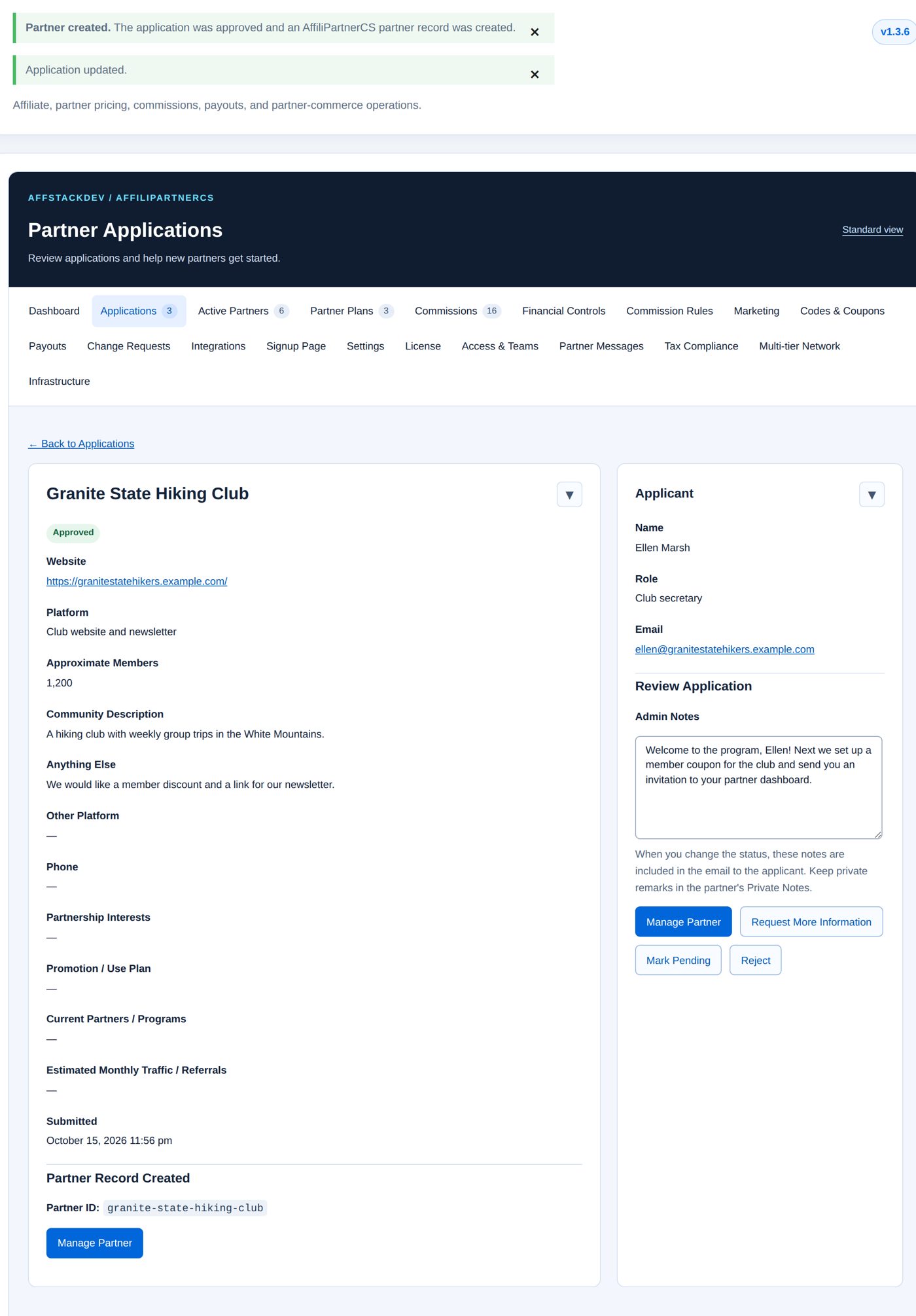Select the Applications tab
This screenshot has height=1316, width=916.
139,311
